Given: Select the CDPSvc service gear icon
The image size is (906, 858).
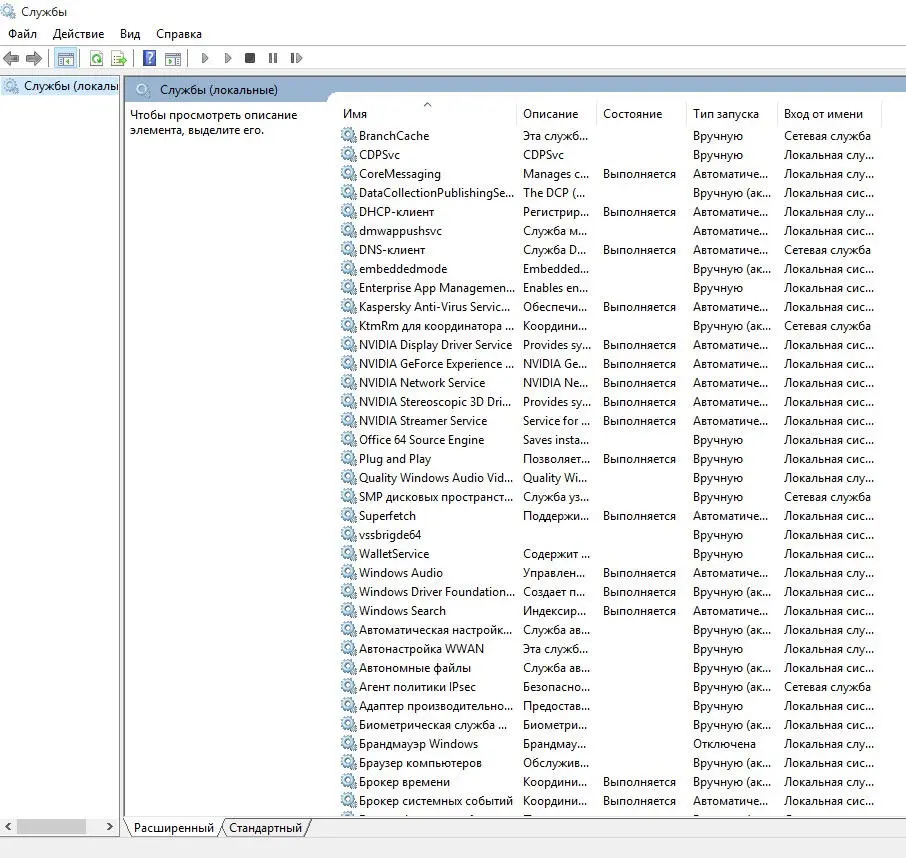Looking at the screenshot, I should 348,154.
